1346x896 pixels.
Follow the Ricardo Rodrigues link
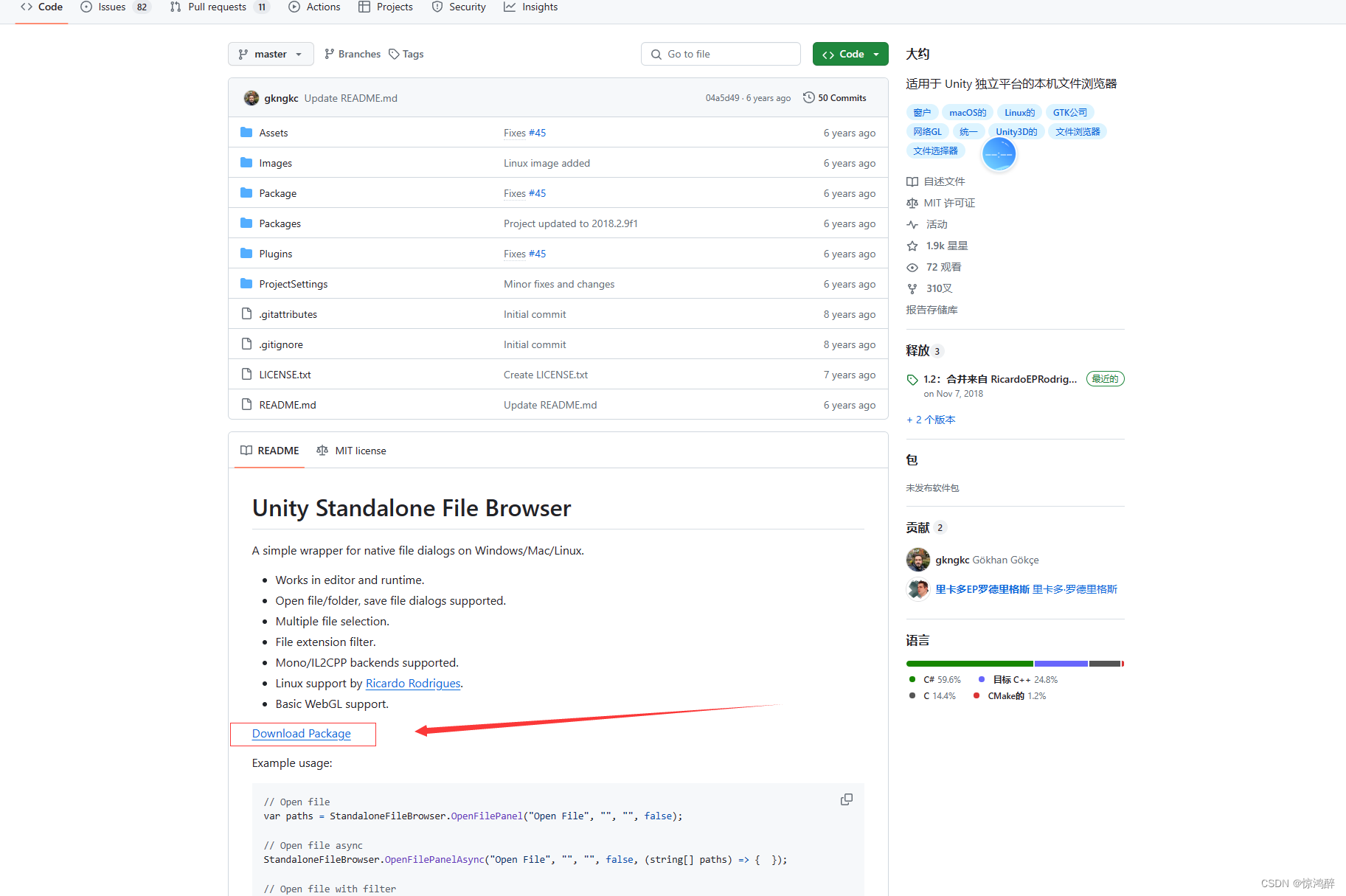coord(413,684)
